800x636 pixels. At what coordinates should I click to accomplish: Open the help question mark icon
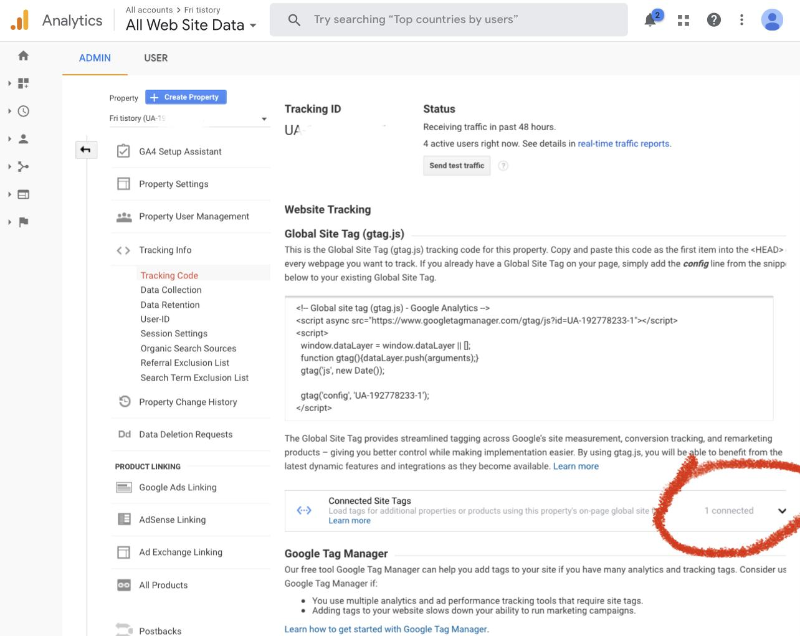click(713, 20)
